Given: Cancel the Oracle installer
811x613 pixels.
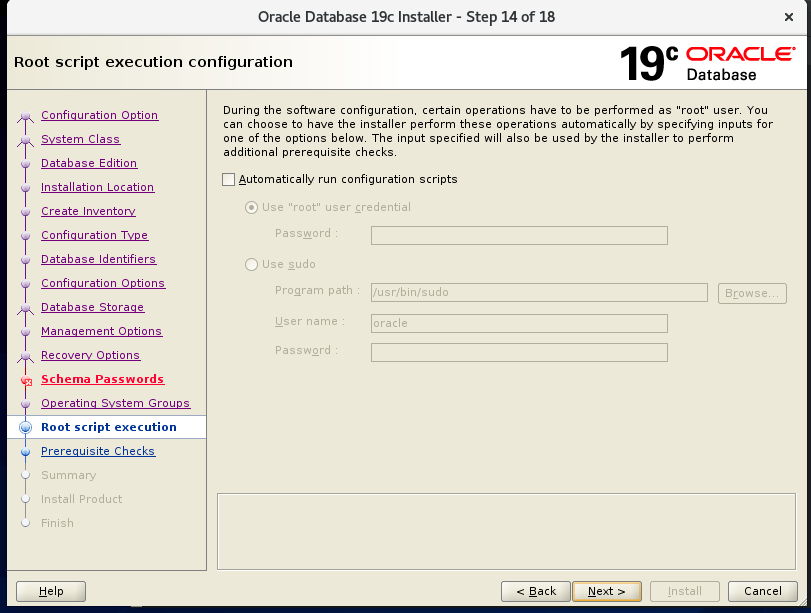Looking at the screenshot, I should point(762,591).
